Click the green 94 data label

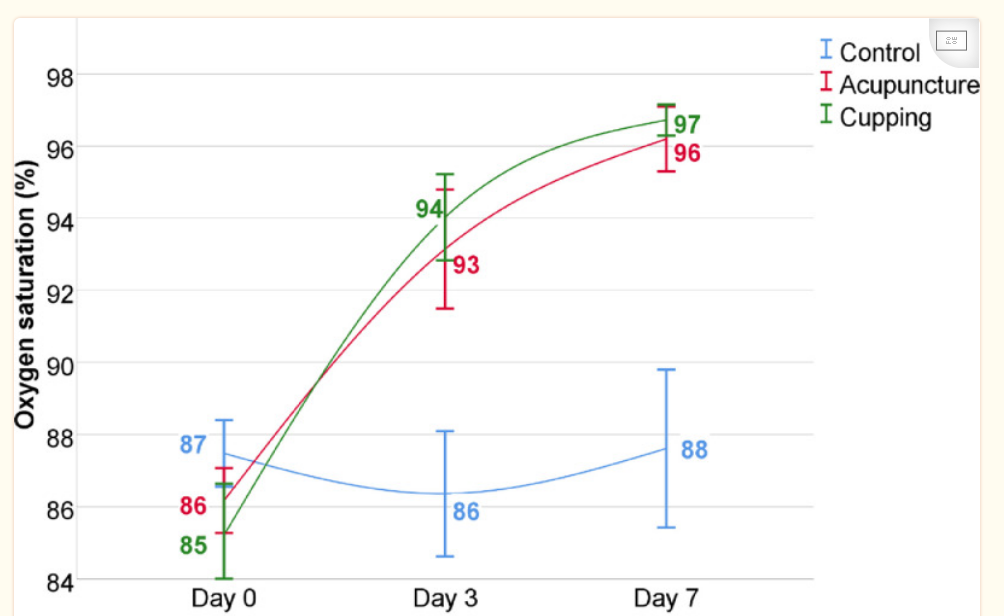click(429, 209)
